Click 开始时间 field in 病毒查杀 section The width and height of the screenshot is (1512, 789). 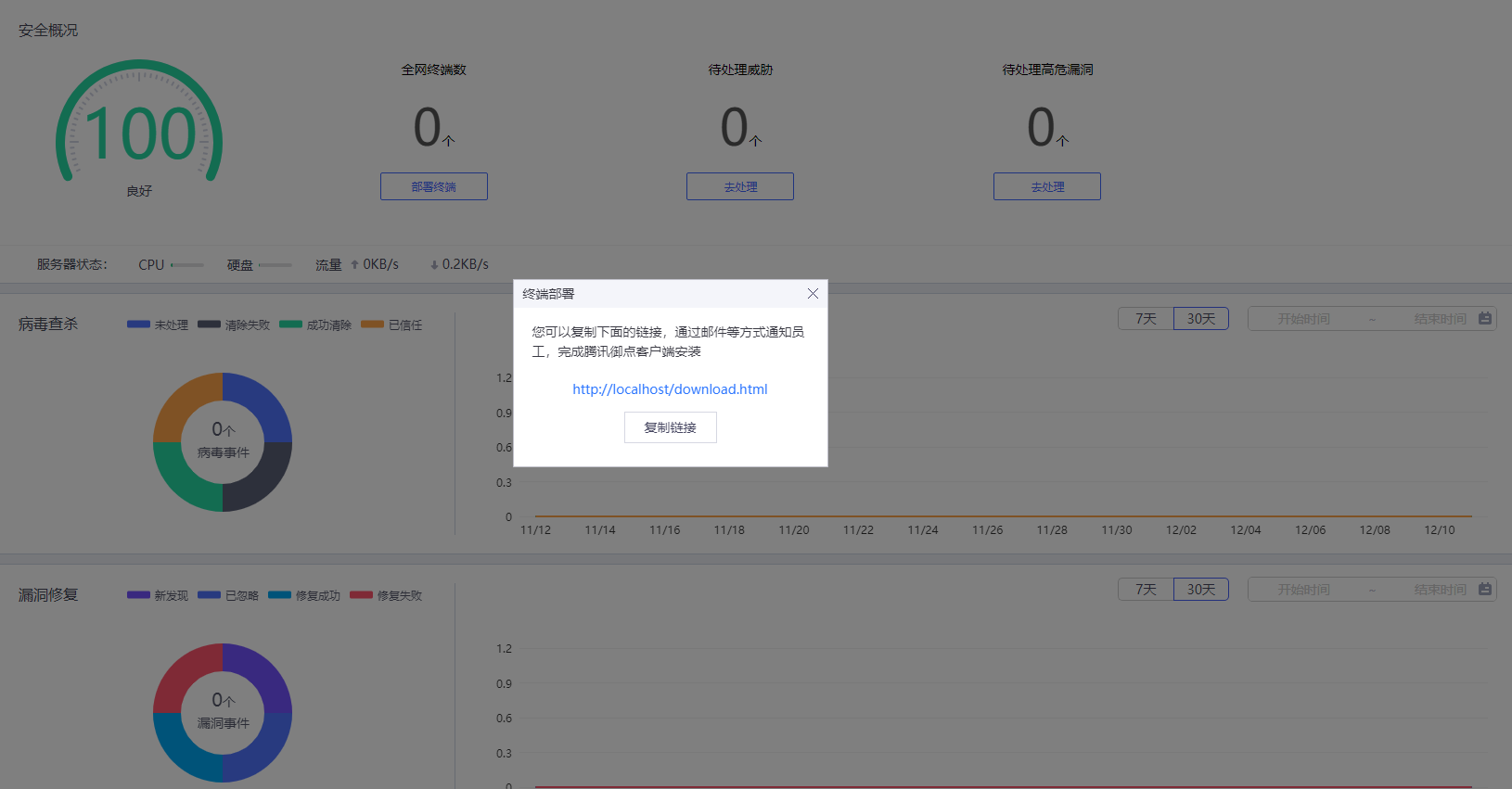point(1303,319)
